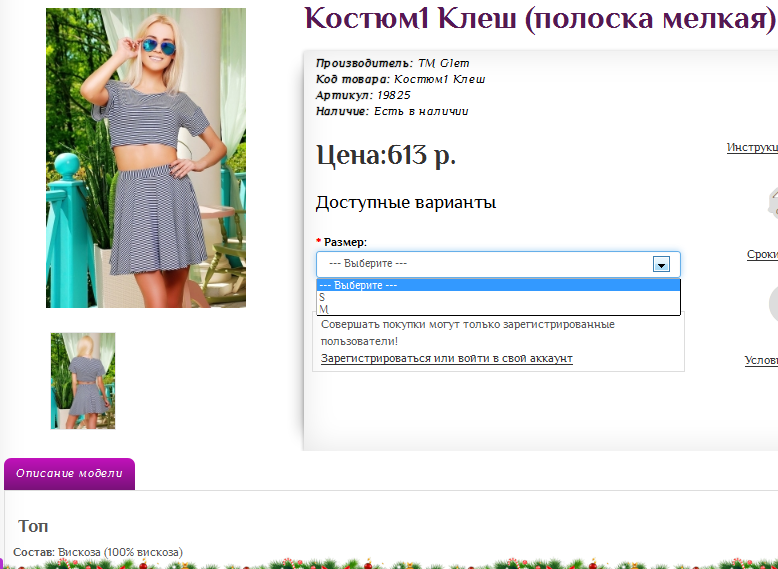Open the 'Услови...' link on the right
The image size is (778, 569).
[761, 360]
